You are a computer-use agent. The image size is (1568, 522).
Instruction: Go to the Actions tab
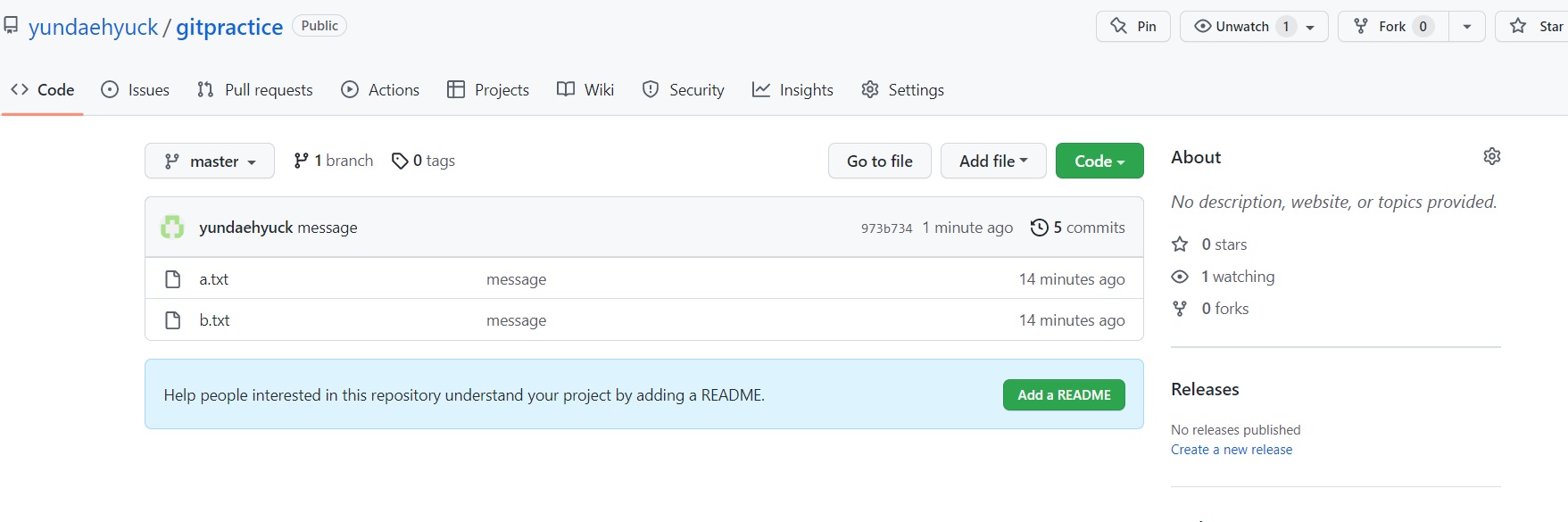[x=380, y=90]
